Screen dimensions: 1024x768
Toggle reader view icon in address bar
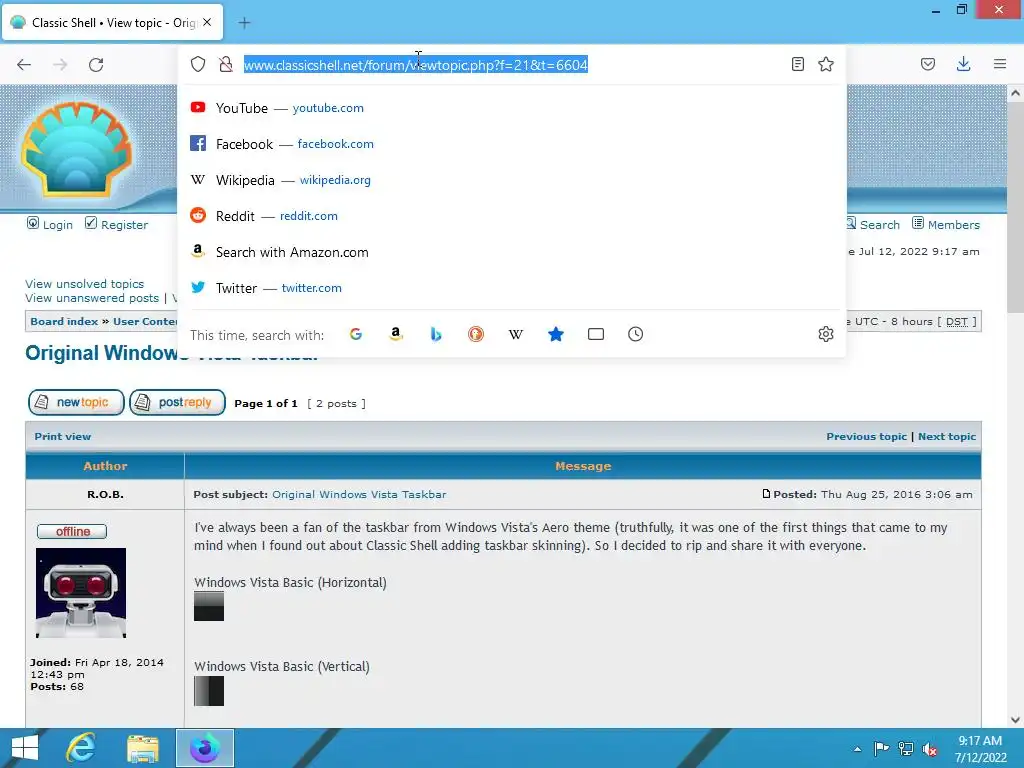(x=797, y=64)
